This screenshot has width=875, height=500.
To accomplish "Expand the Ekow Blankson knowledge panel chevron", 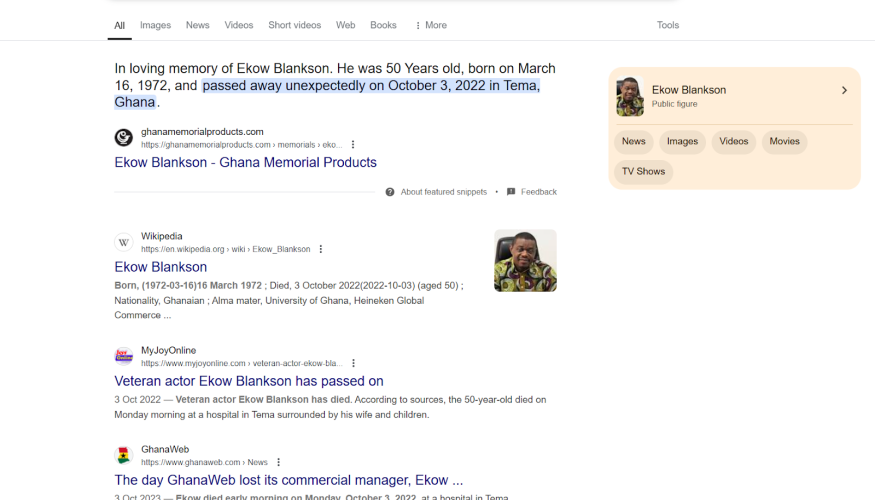I will [844, 90].
